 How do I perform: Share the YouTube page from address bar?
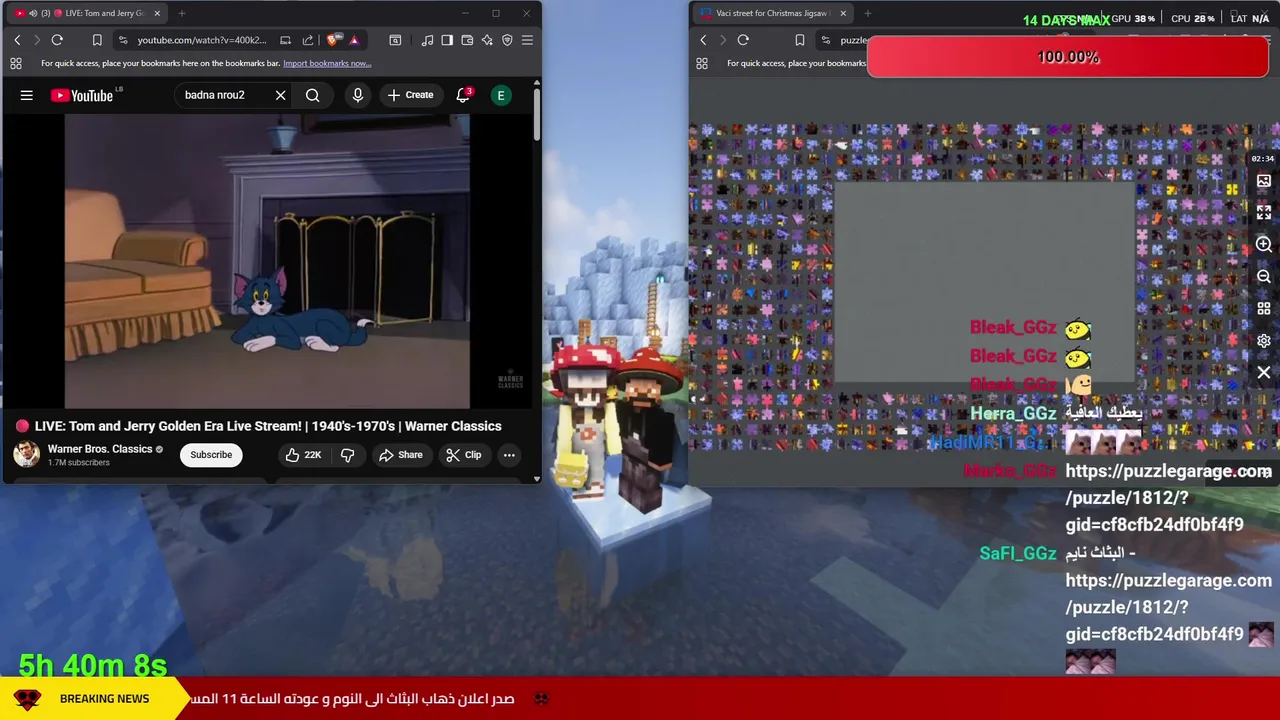point(308,40)
